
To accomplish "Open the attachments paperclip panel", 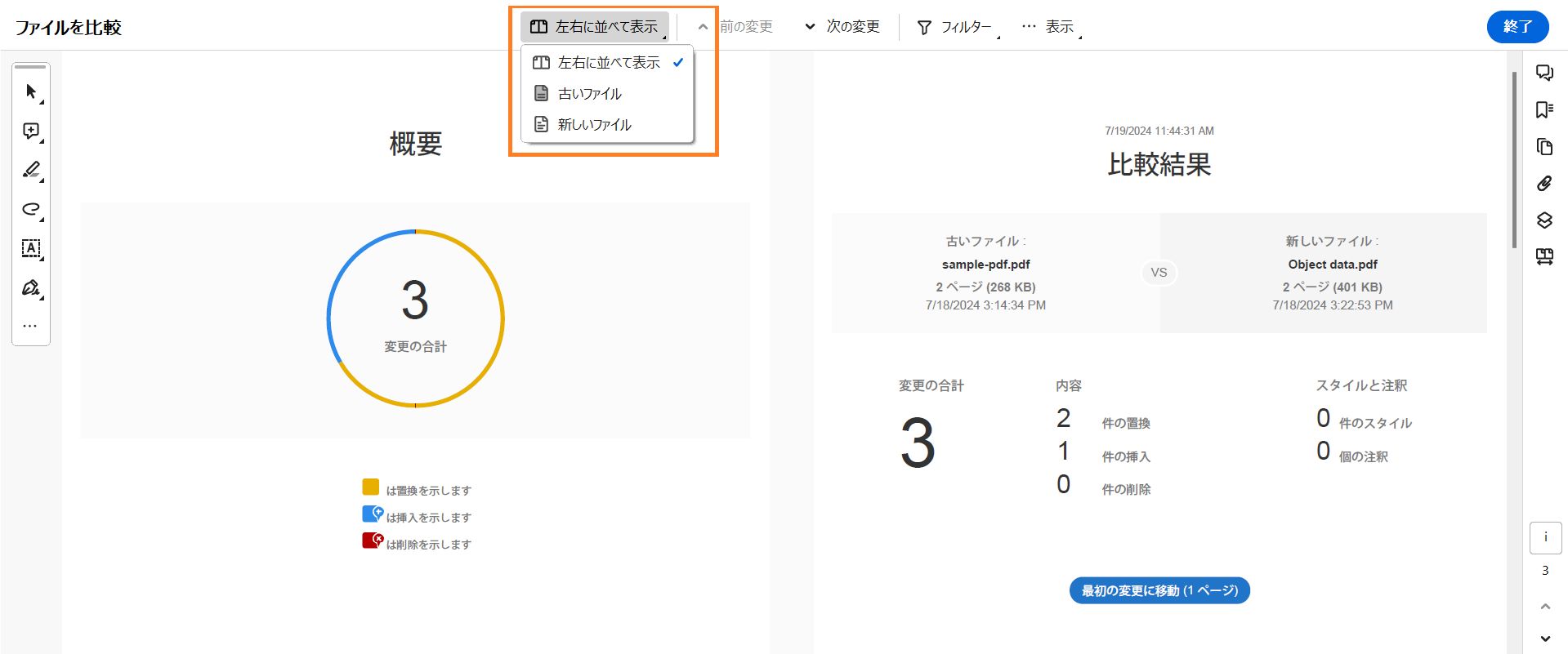I will point(1544,183).
